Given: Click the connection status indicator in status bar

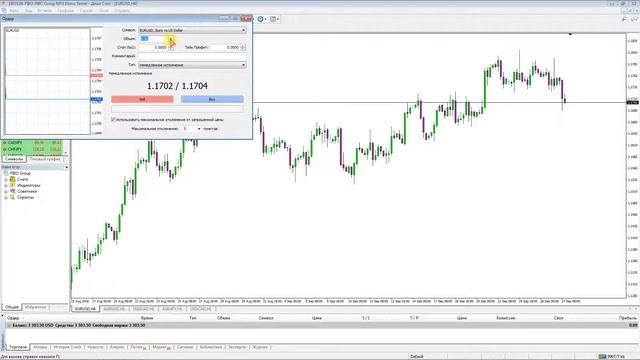Looking at the screenshot, I should [611, 356].
